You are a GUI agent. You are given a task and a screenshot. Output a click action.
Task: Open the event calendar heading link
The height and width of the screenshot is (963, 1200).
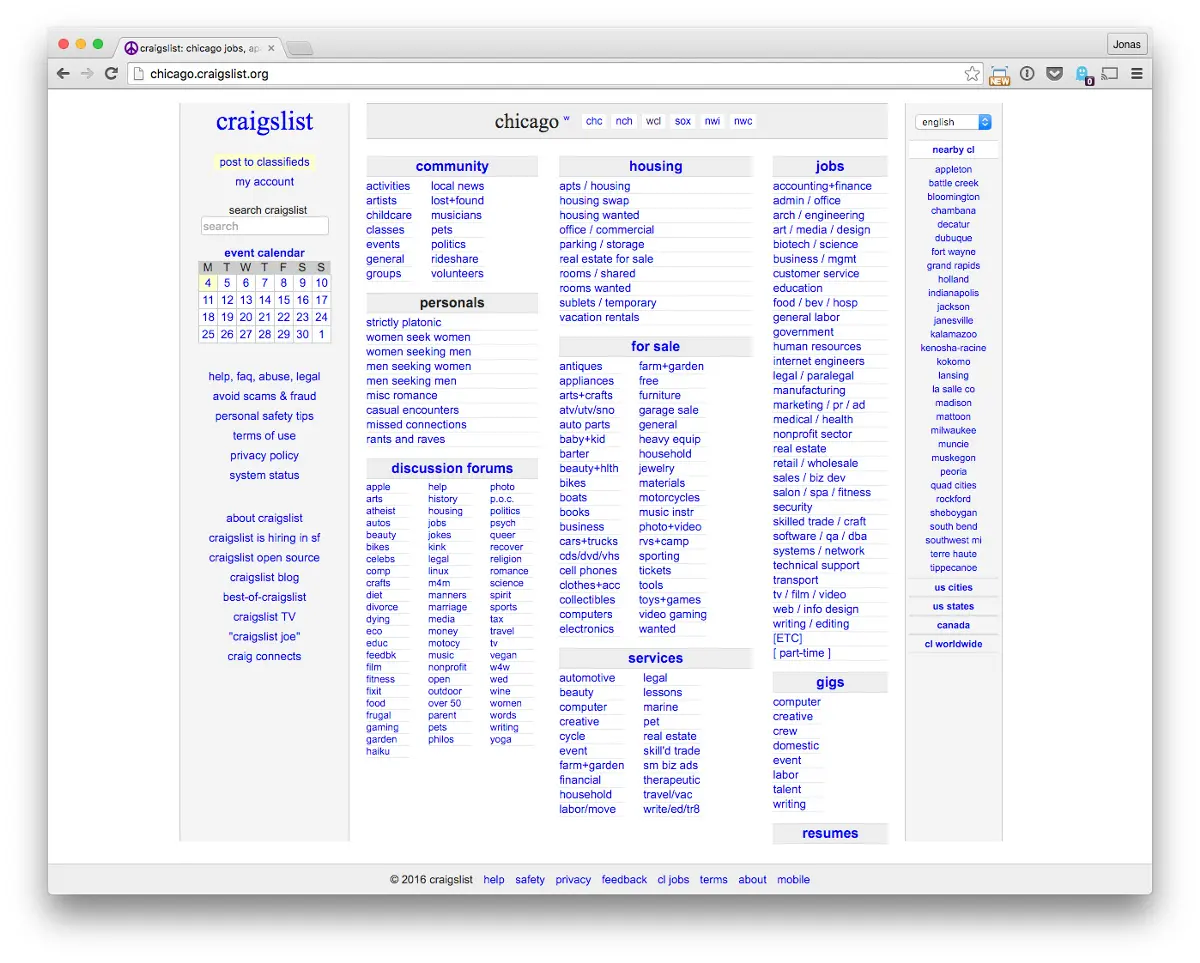click(264, 253)
